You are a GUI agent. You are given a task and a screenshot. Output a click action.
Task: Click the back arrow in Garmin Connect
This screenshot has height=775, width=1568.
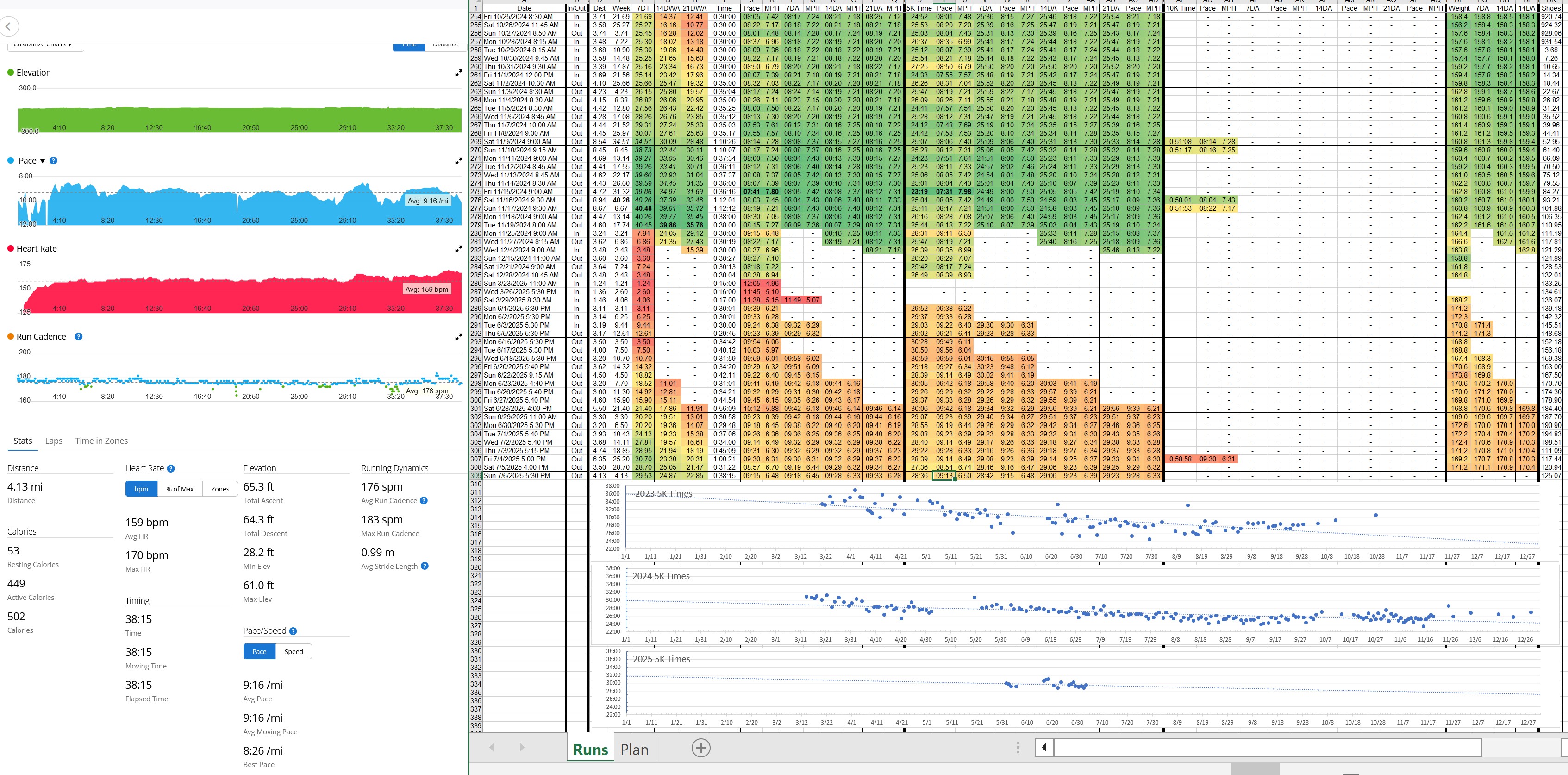(8, 27)
